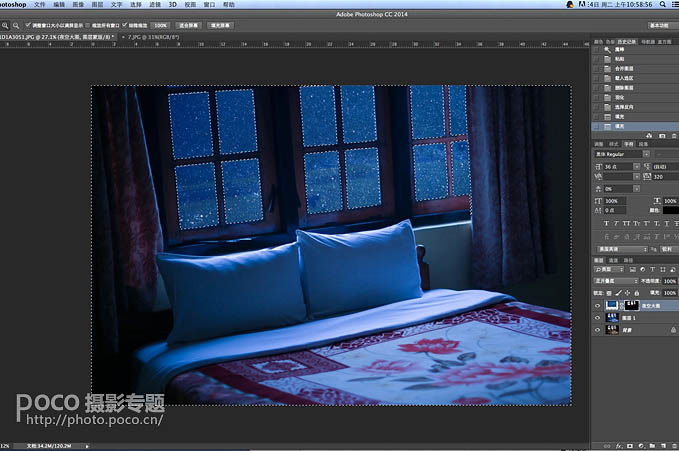The image size is (679, 451).
Task: Lock transparent pixels in Layers panel
Action: [x=609, y=293]
